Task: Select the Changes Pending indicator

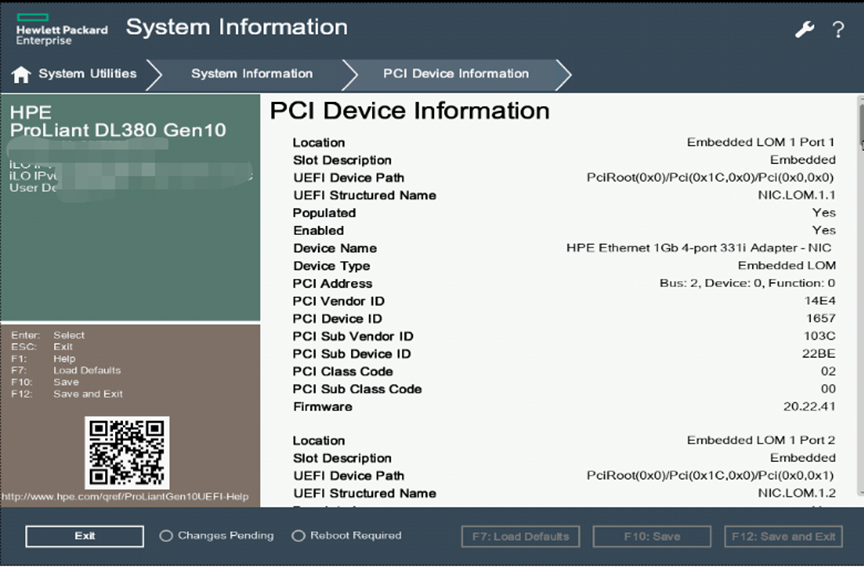Action: tap(166, 536)
